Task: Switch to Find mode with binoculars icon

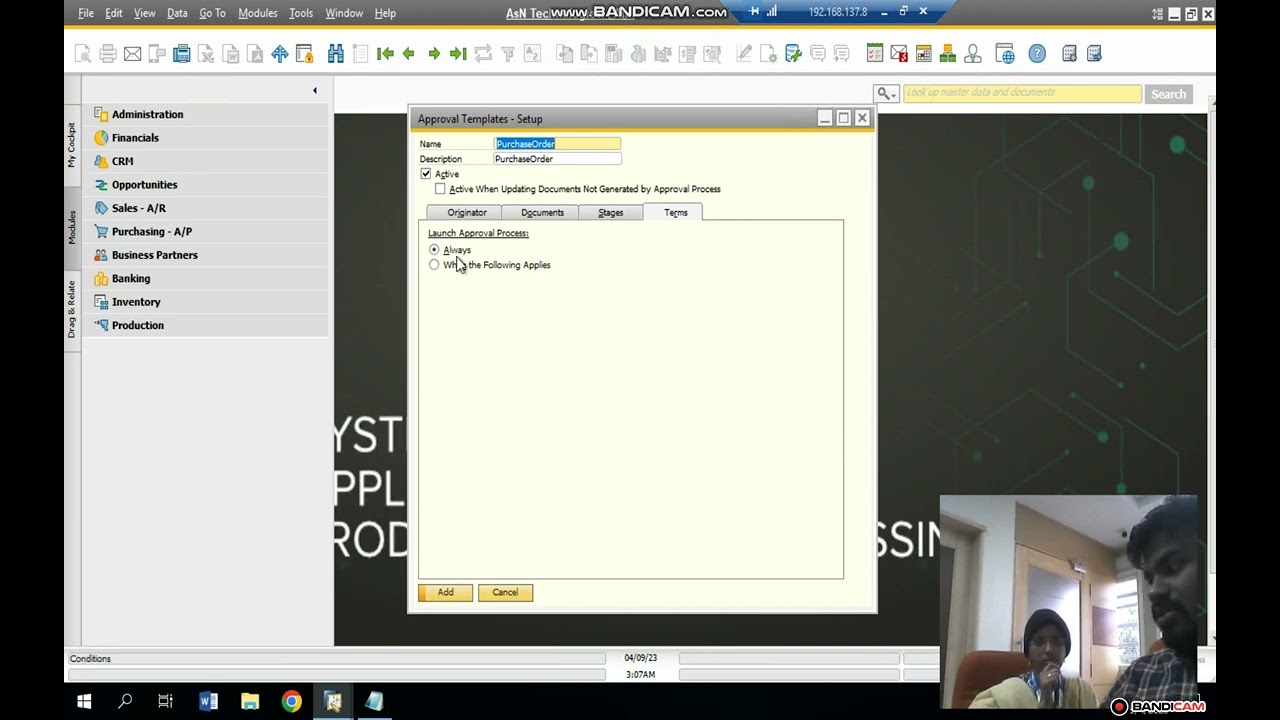Action: click(x=336, y=54)
